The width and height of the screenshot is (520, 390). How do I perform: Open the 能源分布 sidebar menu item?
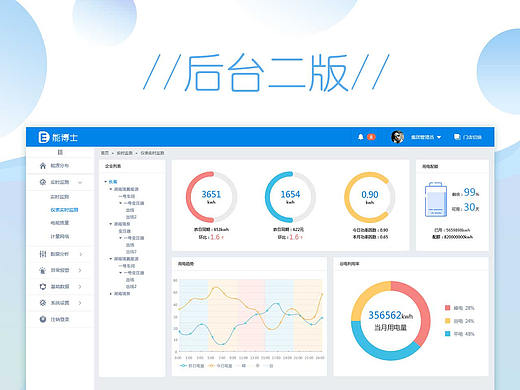(x=60, y=165)
